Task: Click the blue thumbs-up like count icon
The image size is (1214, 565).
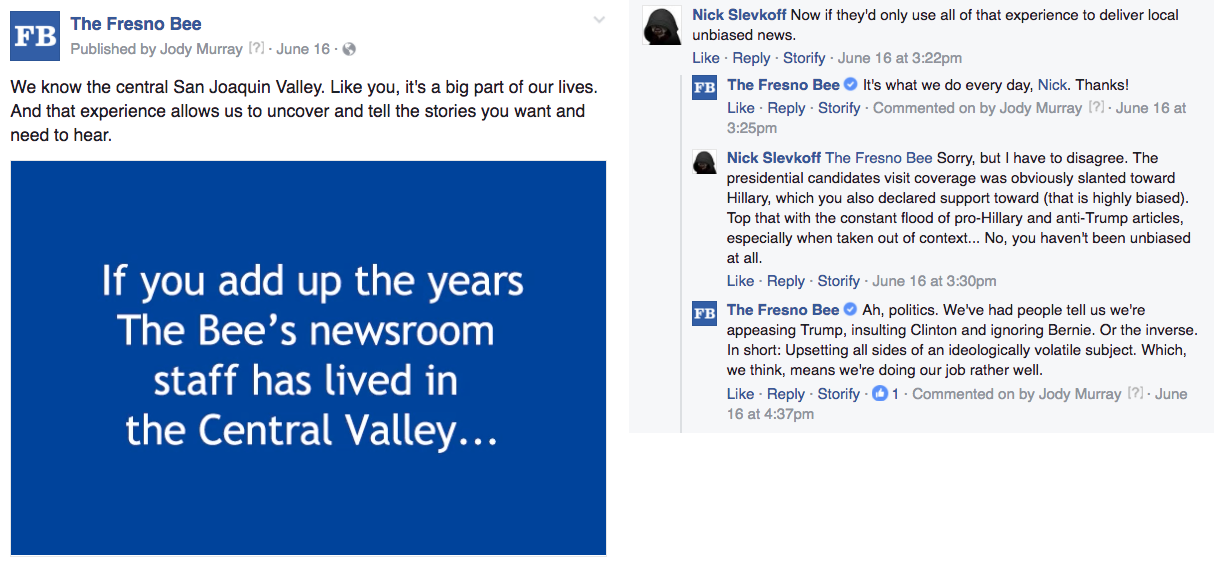Action: click(880, 394)
